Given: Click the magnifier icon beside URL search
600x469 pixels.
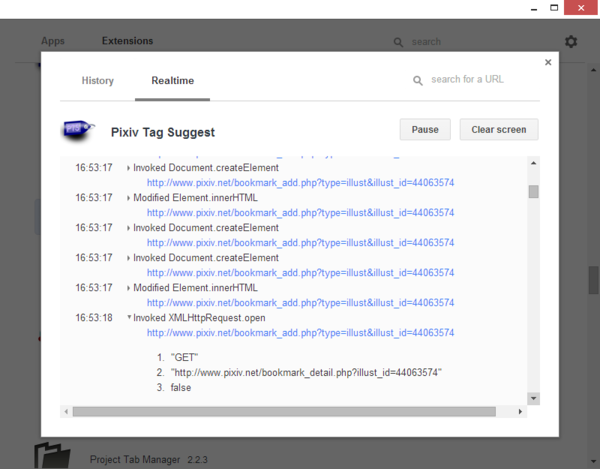Looking at the screenshot, I should 418,80.
